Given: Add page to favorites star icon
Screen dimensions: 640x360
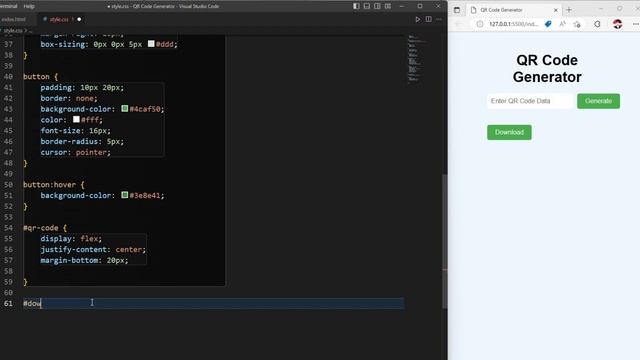Looking at the screenshot, I should click(577, 24).
